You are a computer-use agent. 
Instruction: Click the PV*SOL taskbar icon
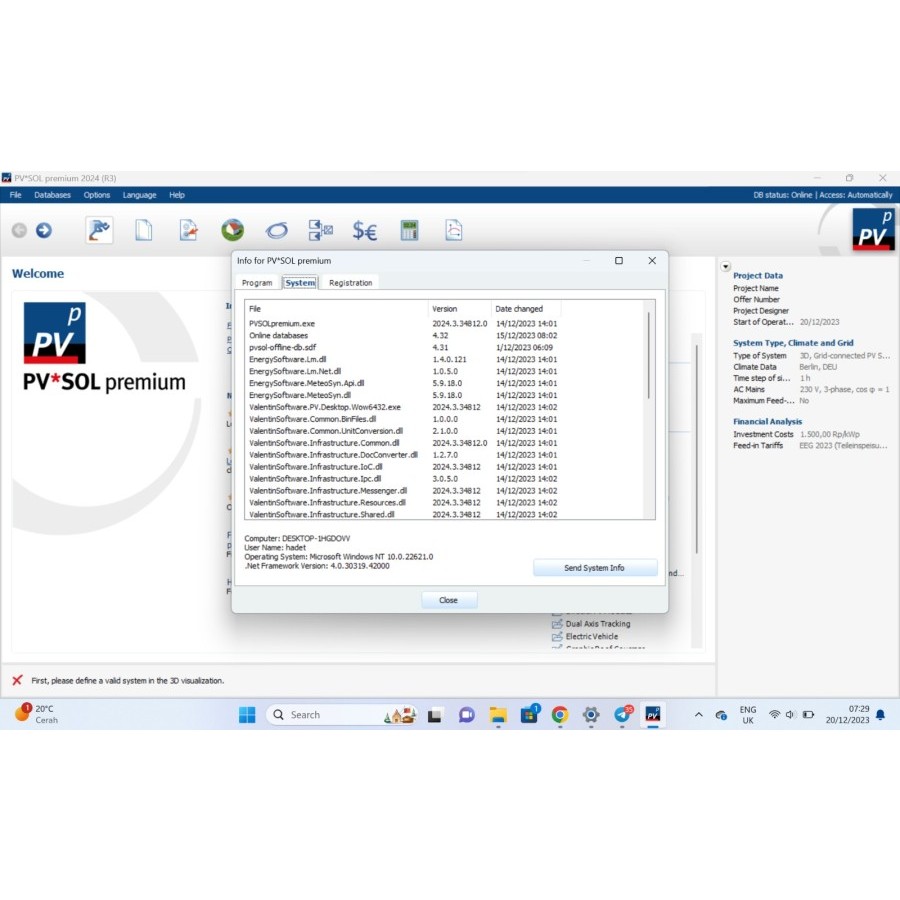point(653,715)
